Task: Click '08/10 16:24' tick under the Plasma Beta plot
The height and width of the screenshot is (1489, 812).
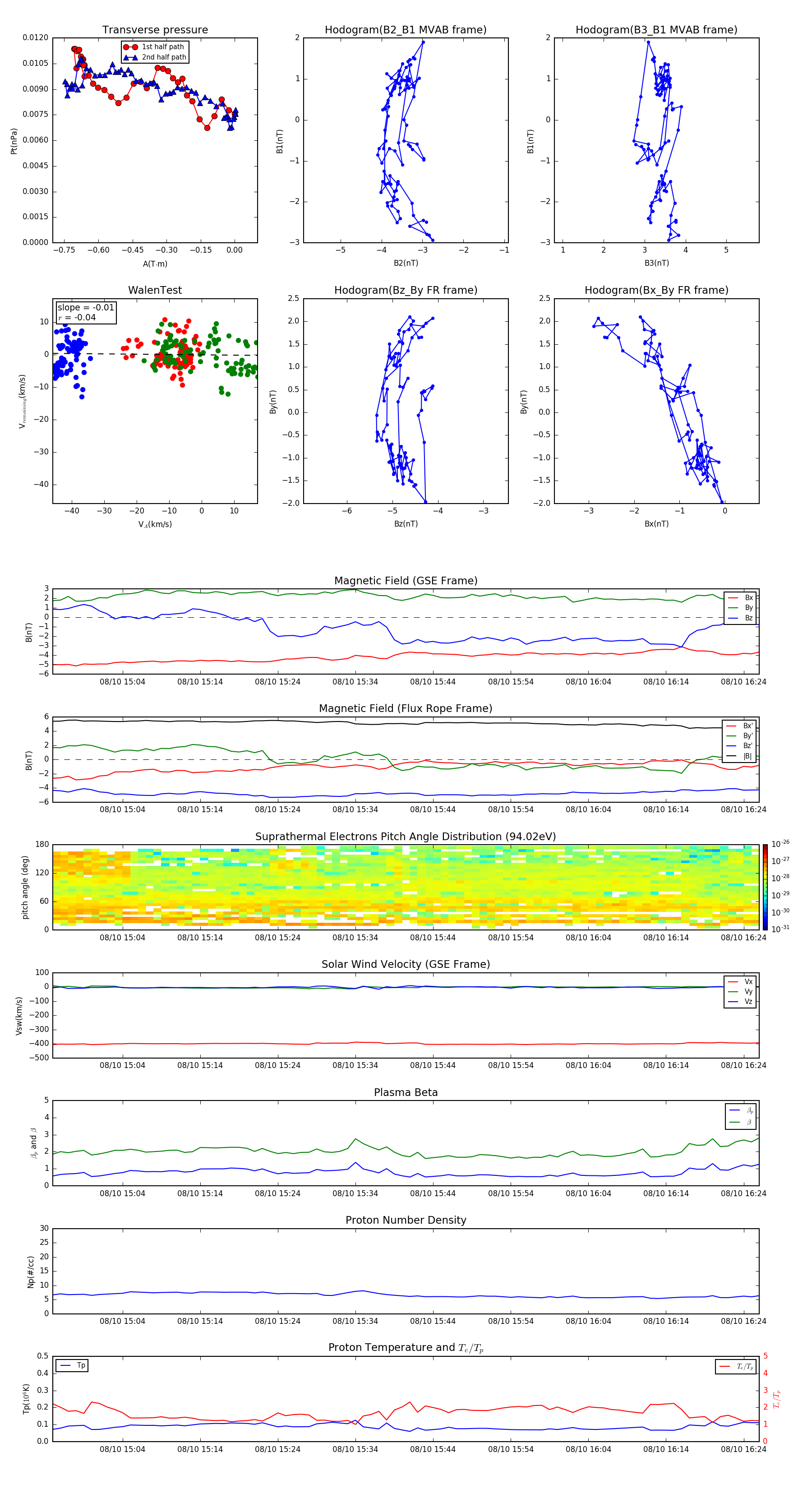Action: point(743,1193)
